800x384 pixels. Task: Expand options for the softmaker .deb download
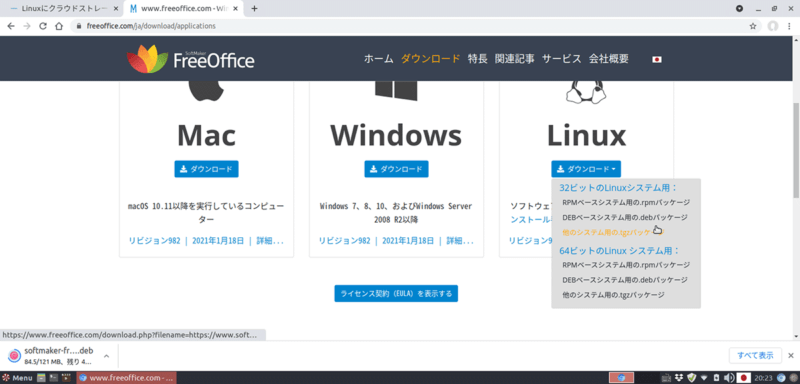106,356
